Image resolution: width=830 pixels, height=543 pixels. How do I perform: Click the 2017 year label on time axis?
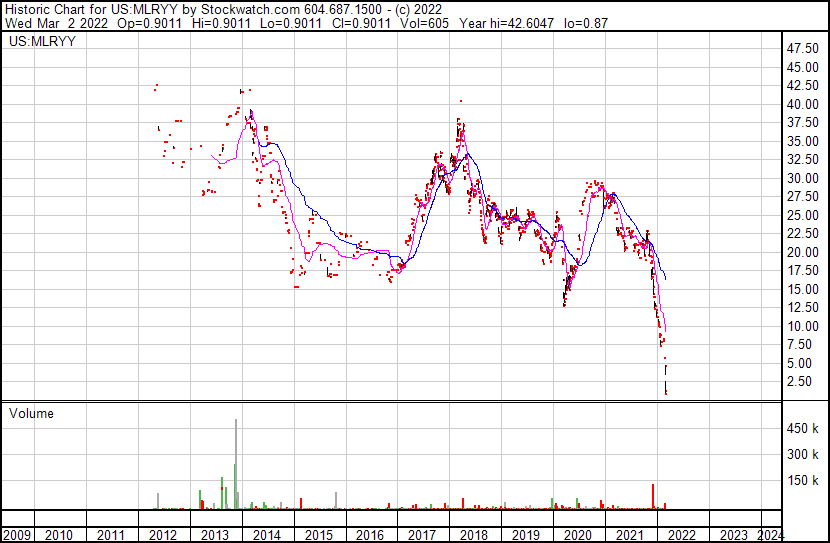pos(422,535)
